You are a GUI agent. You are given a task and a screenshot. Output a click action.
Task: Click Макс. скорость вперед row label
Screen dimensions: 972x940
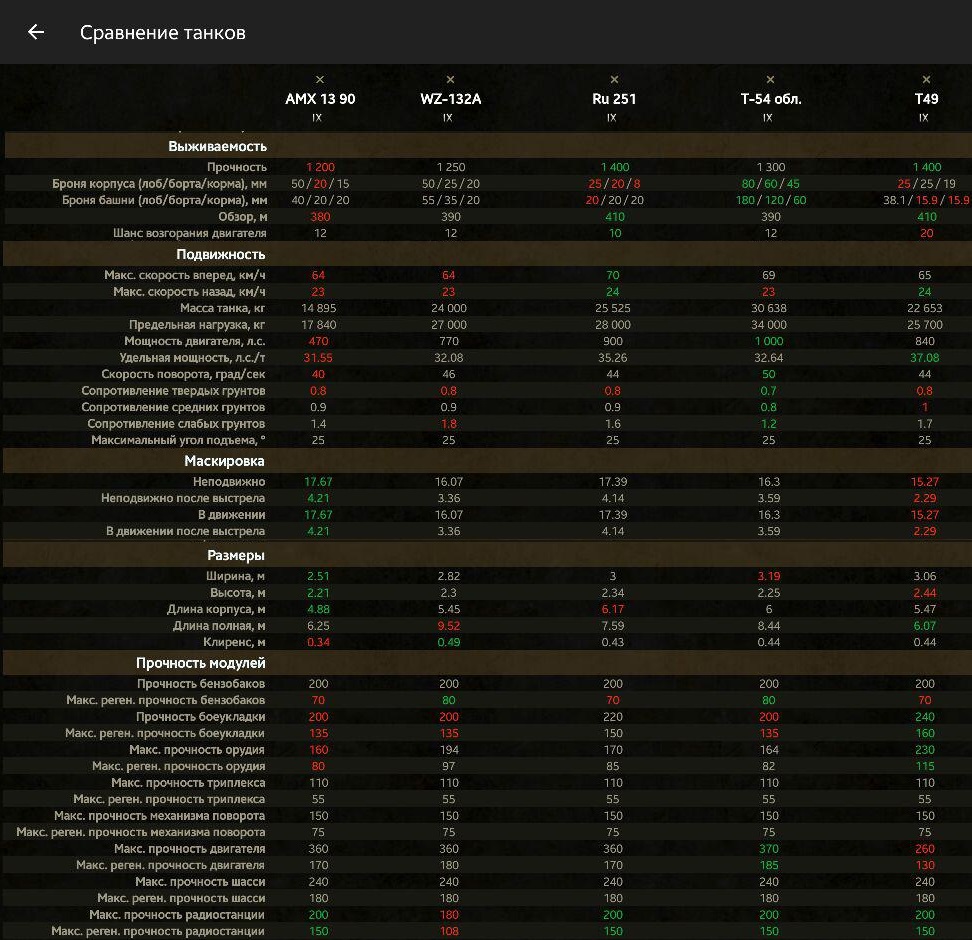coord(185,275)
